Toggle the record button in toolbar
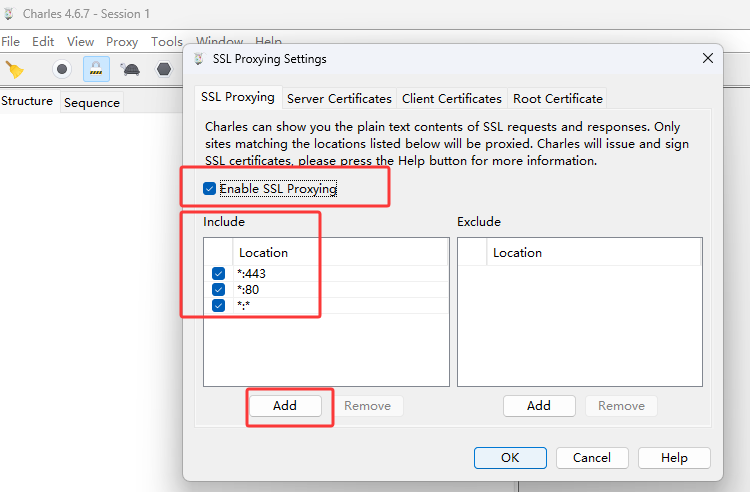Image resolution: width=750 pixels, height=492 pixels. (x=62, y=69)
